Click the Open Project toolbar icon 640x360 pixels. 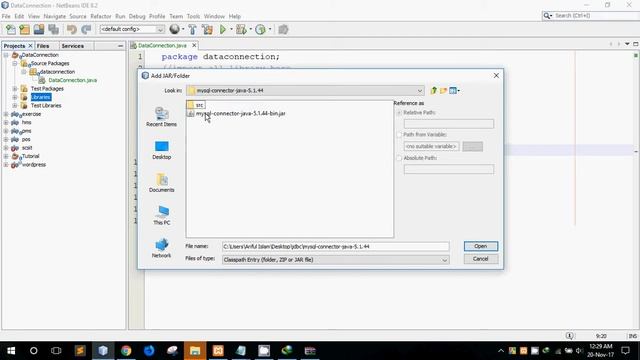pyautogui.click(x=39, y=29)
